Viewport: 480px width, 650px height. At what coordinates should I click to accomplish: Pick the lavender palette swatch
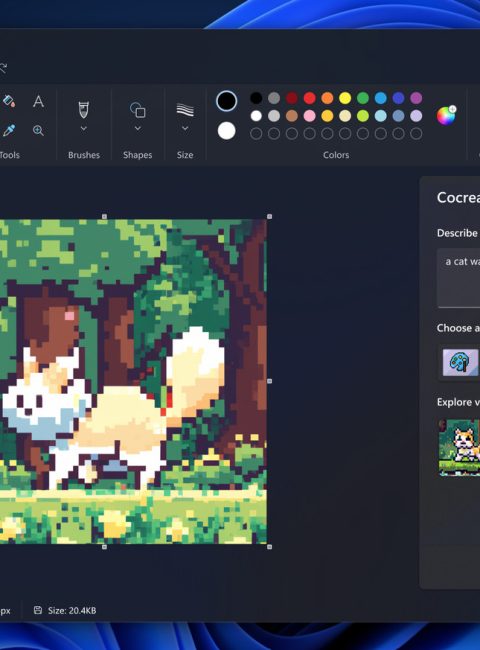click(416, 116)
